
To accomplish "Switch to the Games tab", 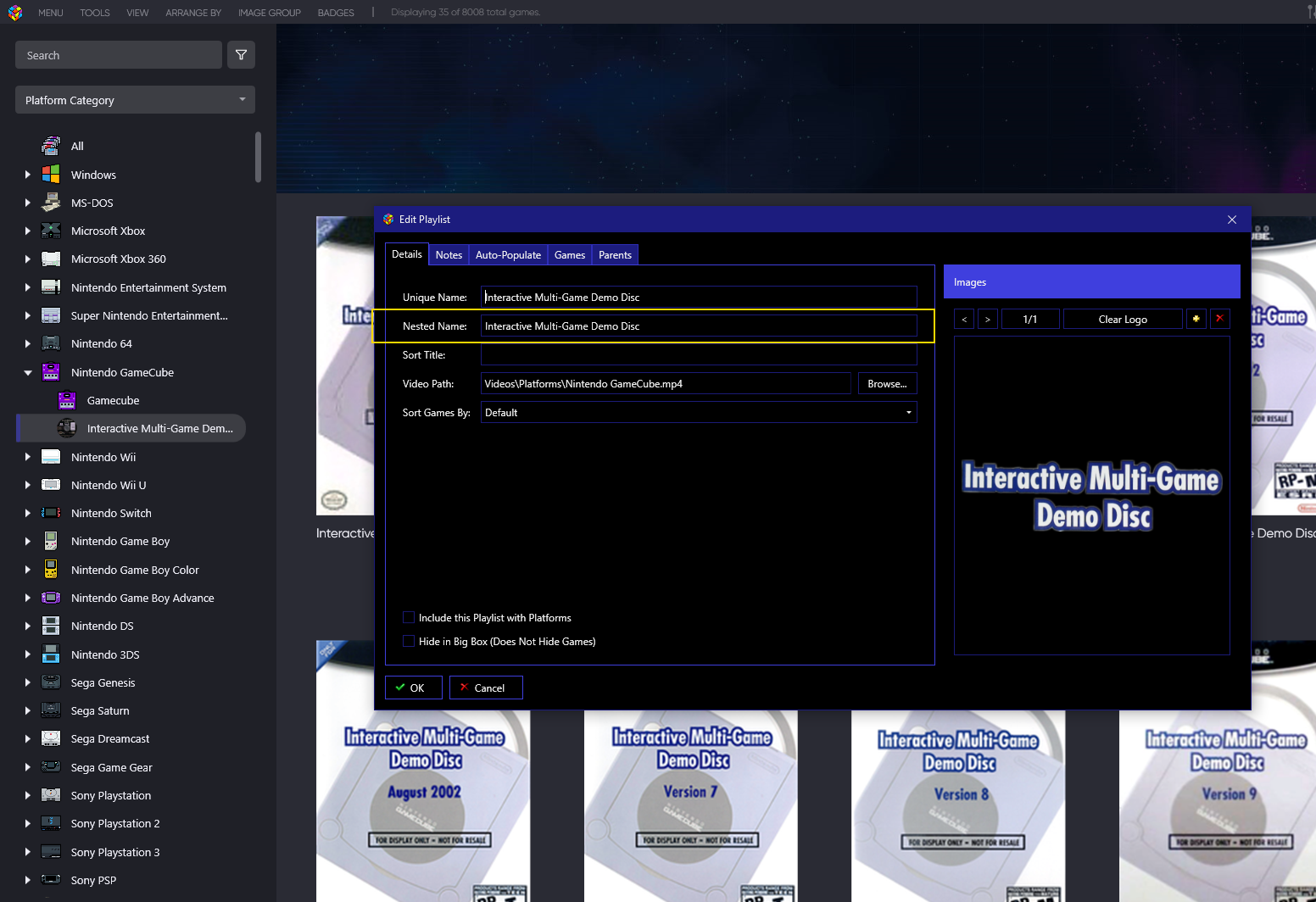I will coord(570,254).
